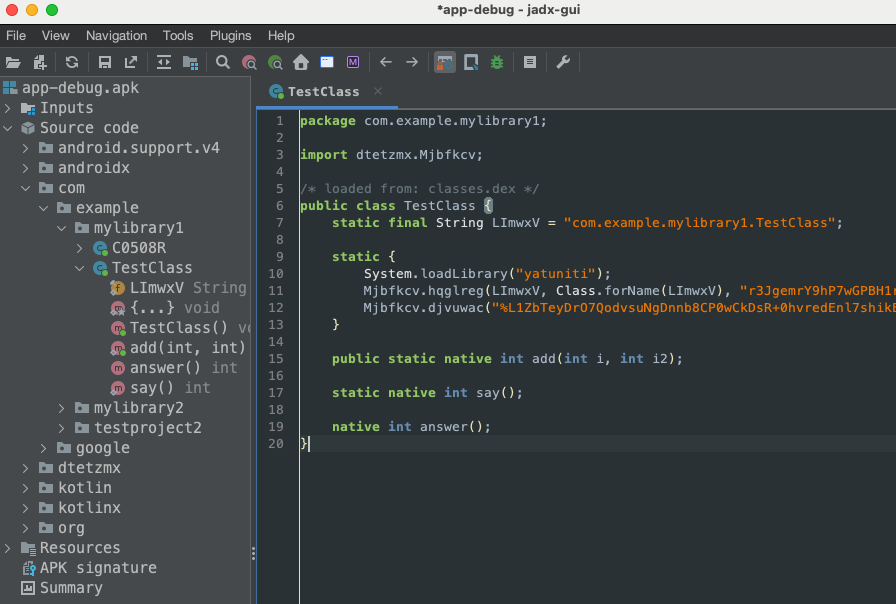896x604 pixels.
Task: Open the File menu
Action: click(16, 35)
